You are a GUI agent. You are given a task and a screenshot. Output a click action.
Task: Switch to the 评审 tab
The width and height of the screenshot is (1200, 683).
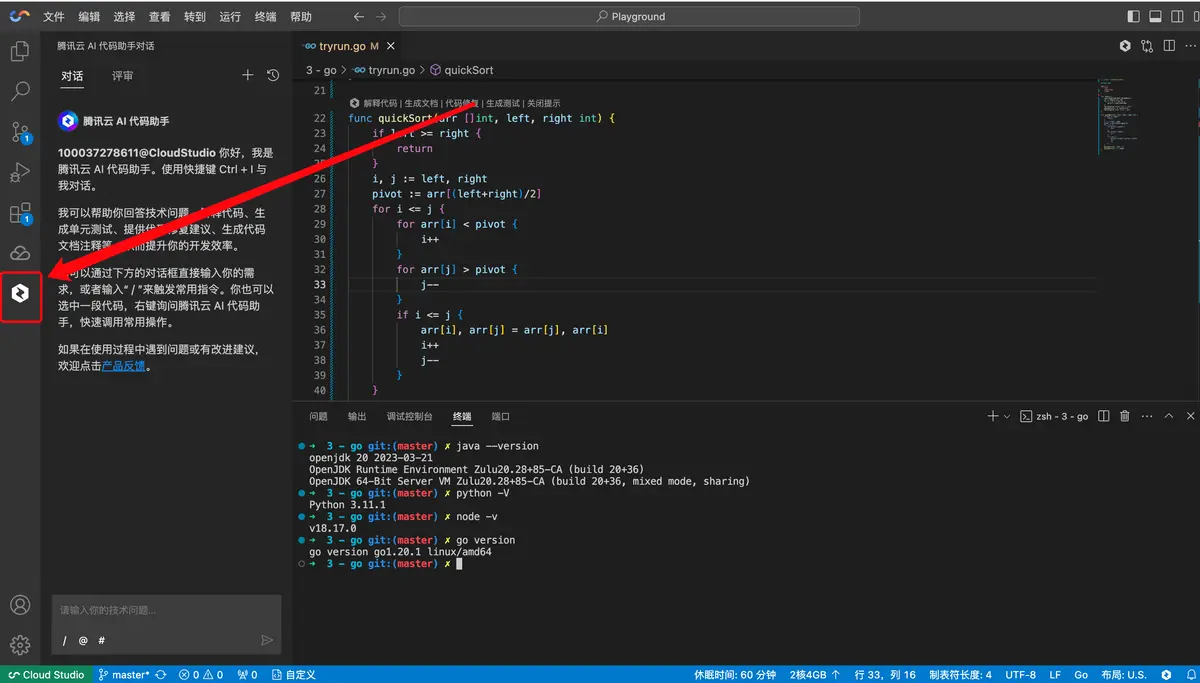122,76
